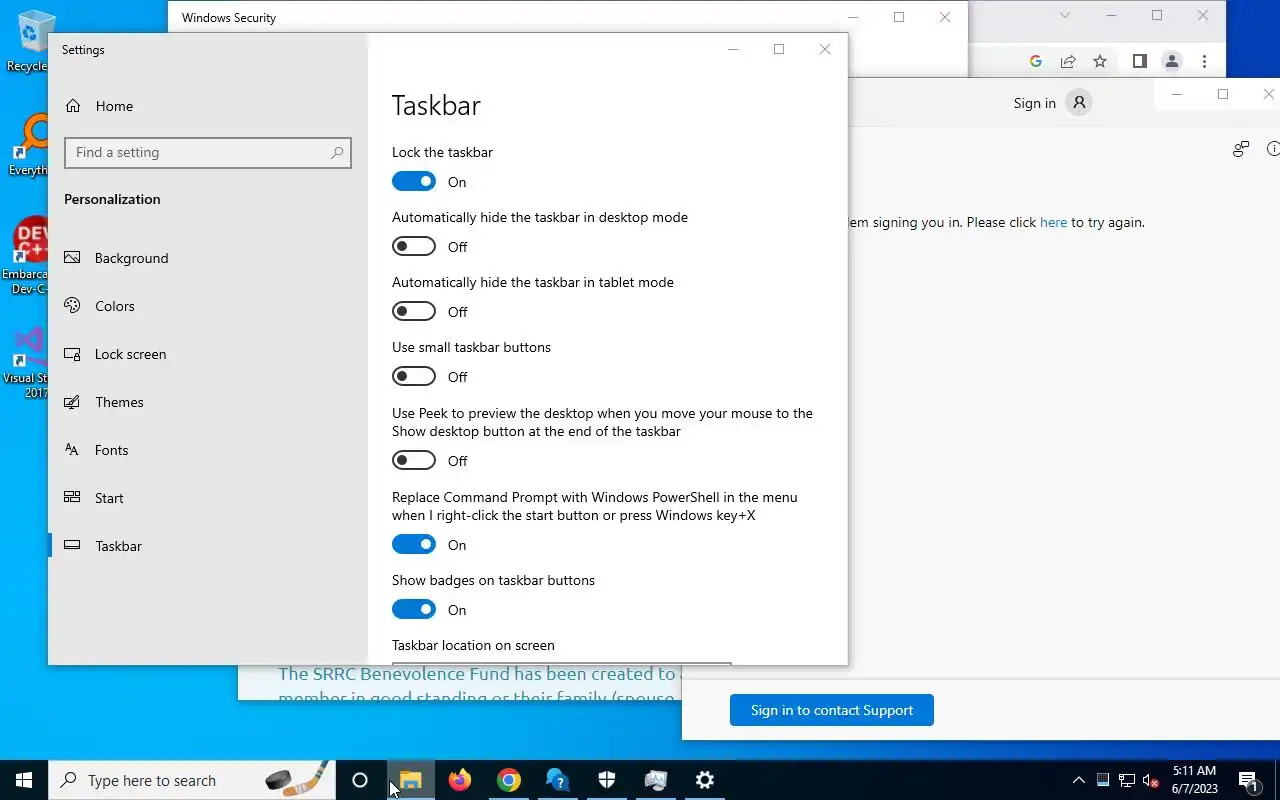Switch to Get Help on the taskbar
This screenshot has width=1280, height=800.
click(558, 780)
